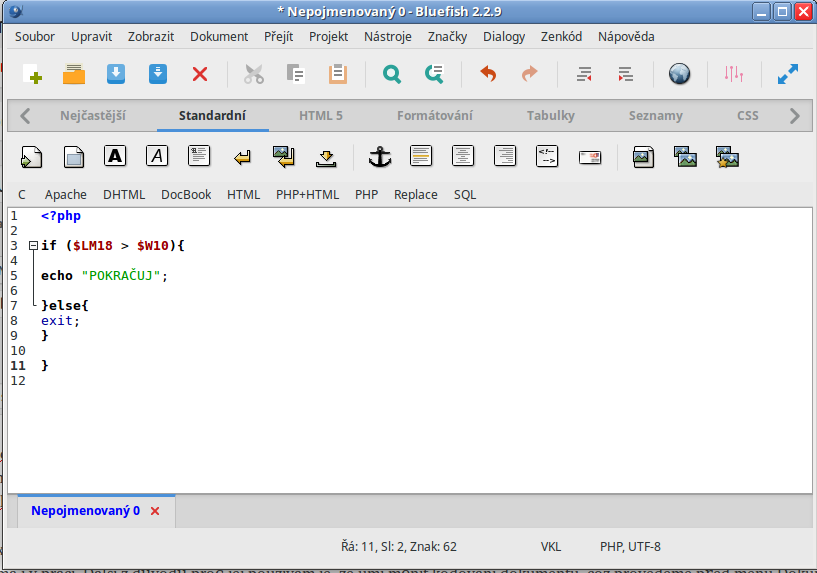This screenshot has width=817, height=573.
Task: Indent the selected lines
Action: tap(625, 74)
